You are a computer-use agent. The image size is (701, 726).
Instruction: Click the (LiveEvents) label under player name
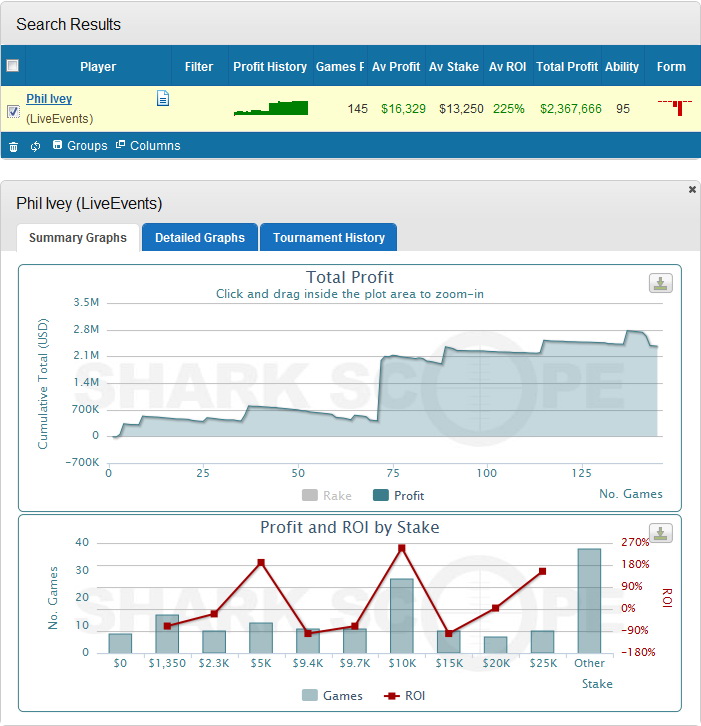point(60,119)
